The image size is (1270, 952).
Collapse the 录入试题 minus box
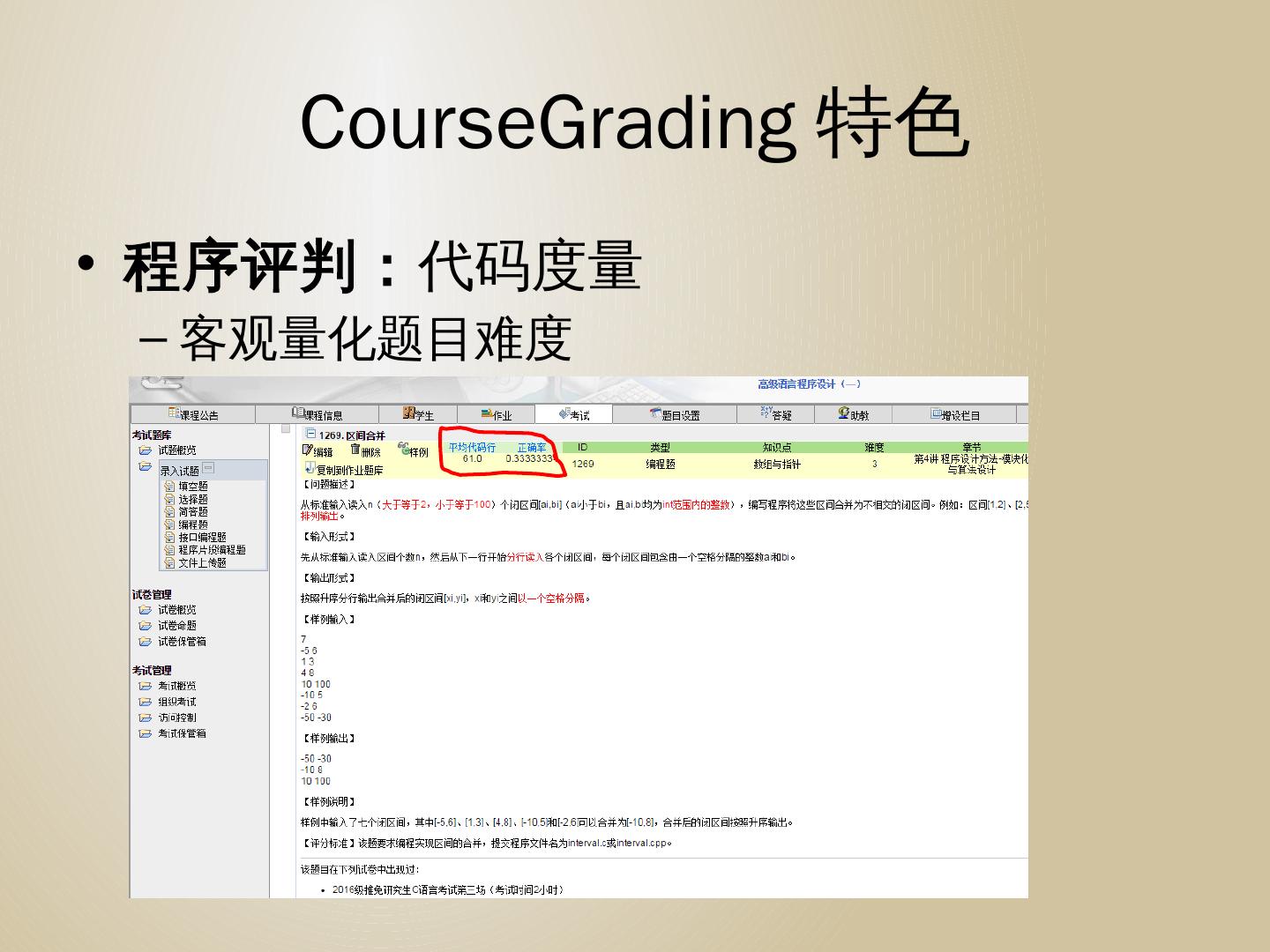[x=208, y=468]
